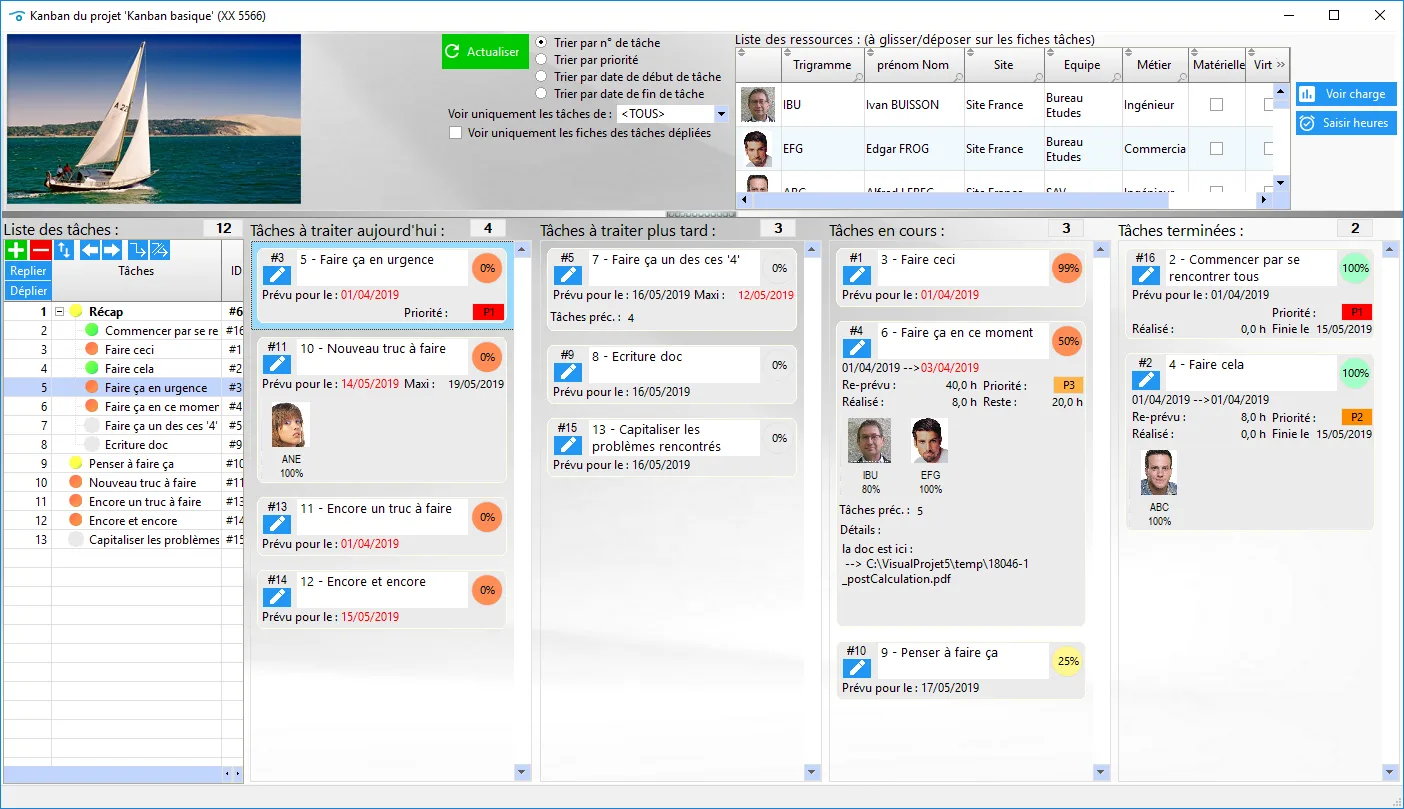Click the left arrow outdent task icon

coord(90,250)
